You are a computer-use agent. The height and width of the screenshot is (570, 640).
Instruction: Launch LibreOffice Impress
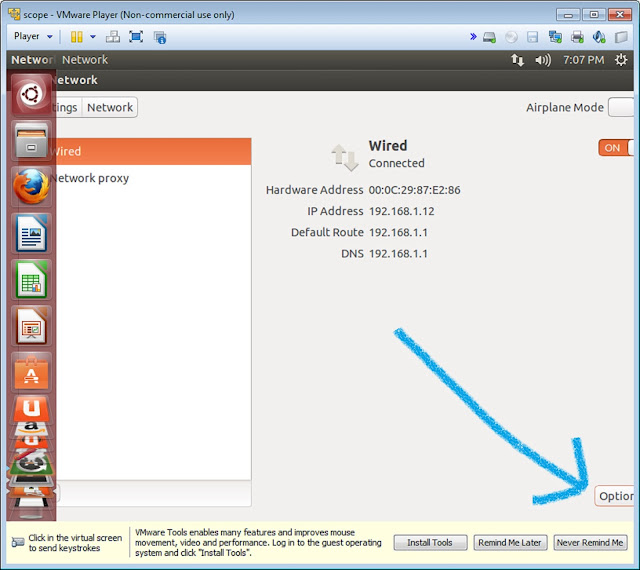coord(31,326)
